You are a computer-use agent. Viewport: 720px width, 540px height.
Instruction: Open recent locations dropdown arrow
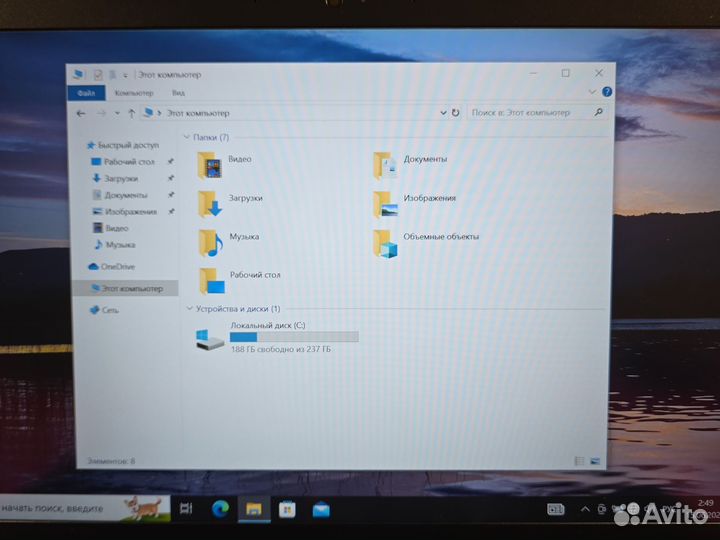117,113
